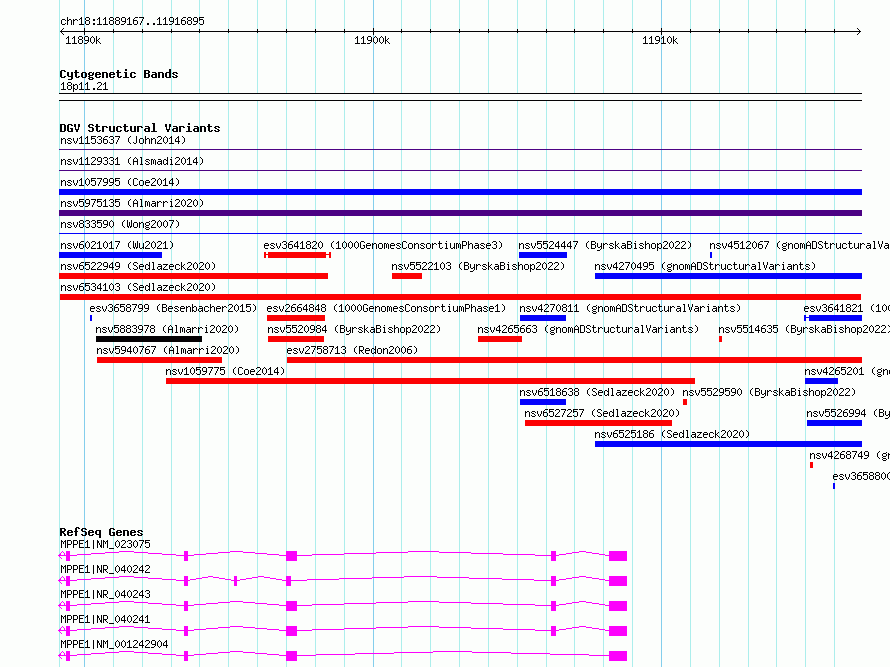Open the nsv6021017 (Wu2021) variant
This screenshot has width=890, height=667.
tap(117, 245)
